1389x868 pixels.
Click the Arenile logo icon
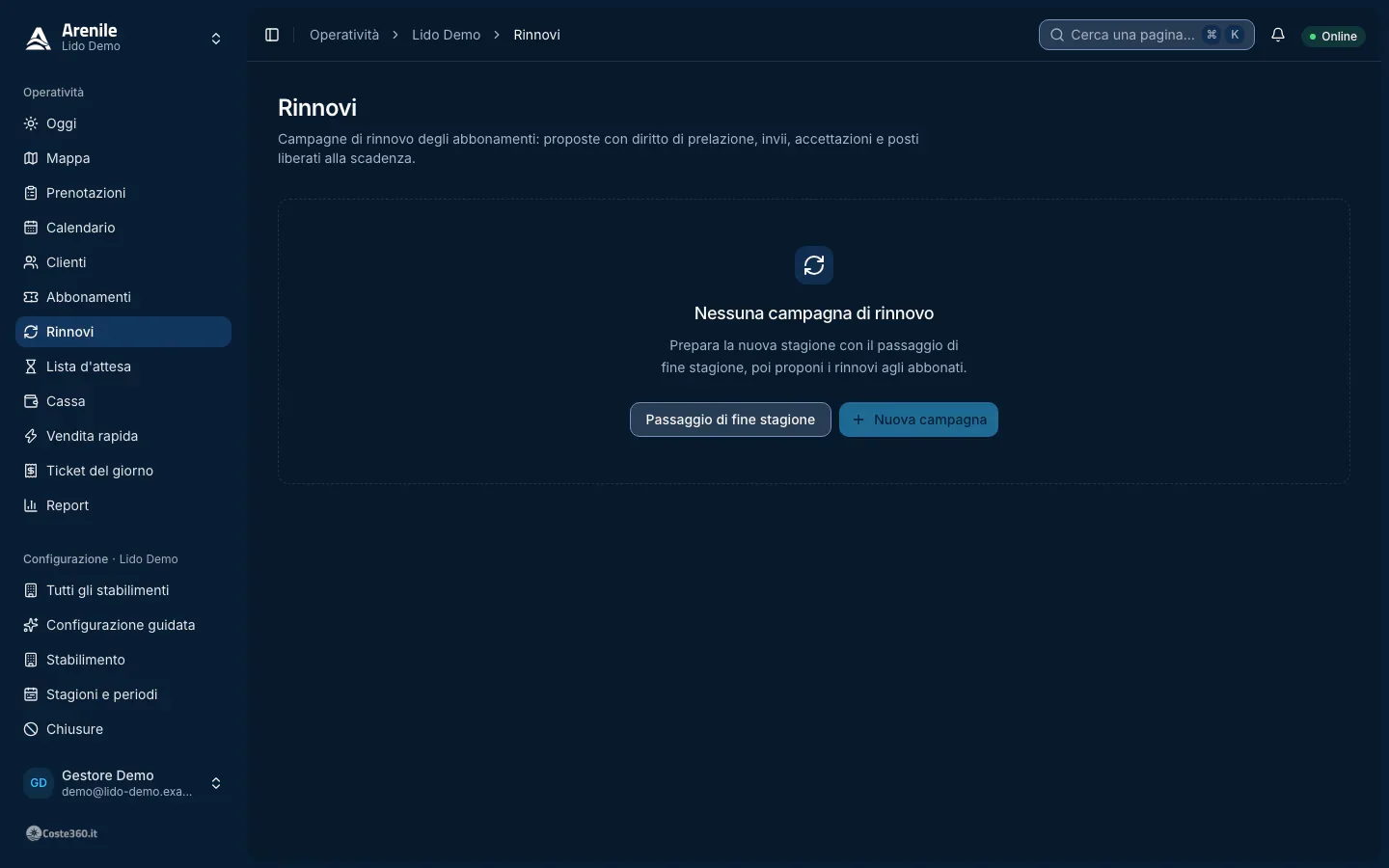click(x=38, y=39)
